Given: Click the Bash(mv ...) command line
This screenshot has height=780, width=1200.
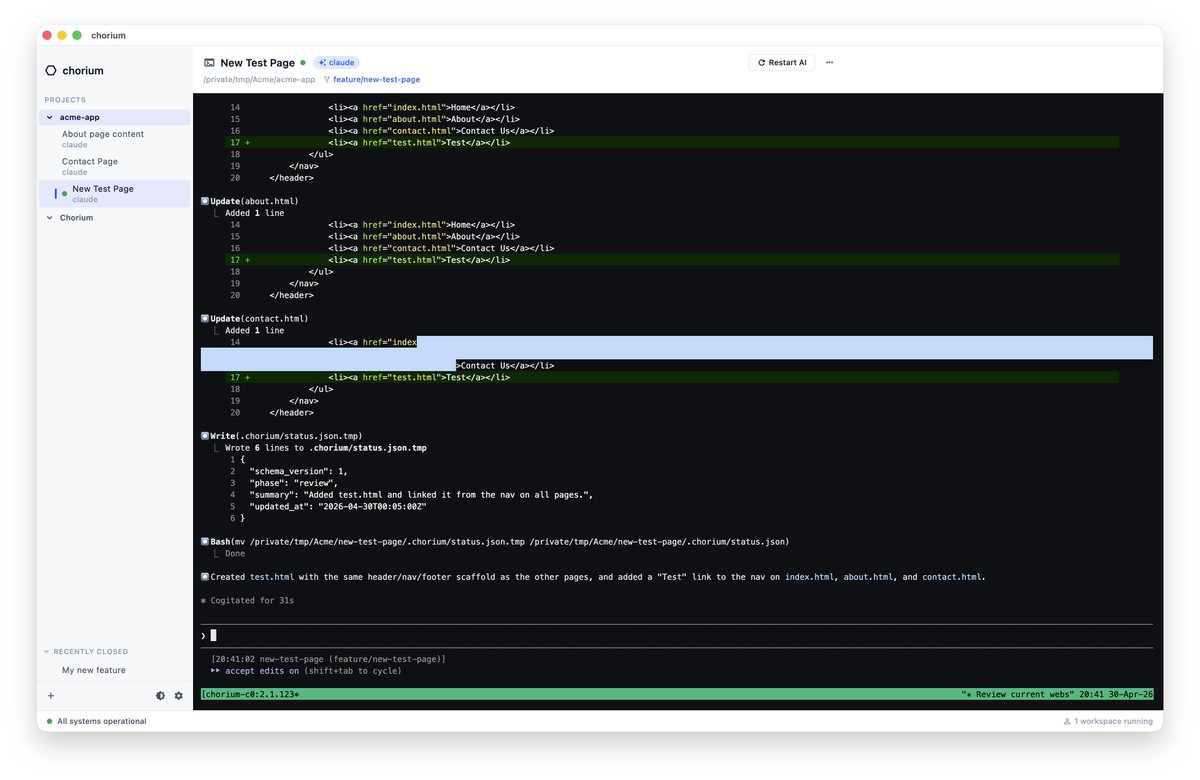Looking at the screenshot, I should 499,542.
